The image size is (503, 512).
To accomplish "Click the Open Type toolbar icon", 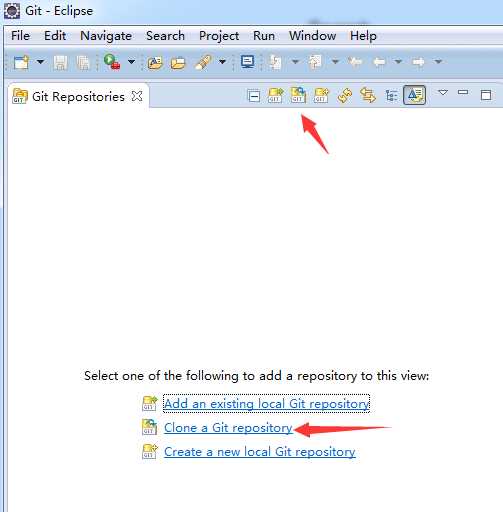I will (x=155, y=63).
